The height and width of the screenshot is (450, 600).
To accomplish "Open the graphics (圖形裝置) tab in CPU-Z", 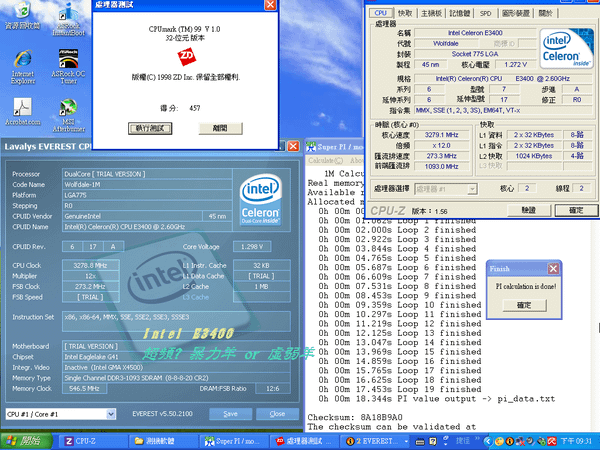I will (516, 13).
